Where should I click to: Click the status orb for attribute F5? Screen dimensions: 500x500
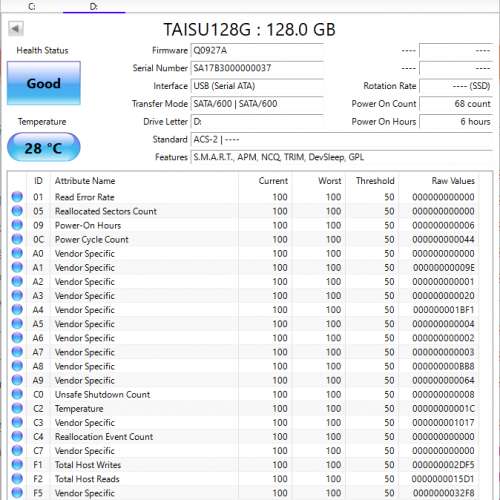click(x=17, y=493)
